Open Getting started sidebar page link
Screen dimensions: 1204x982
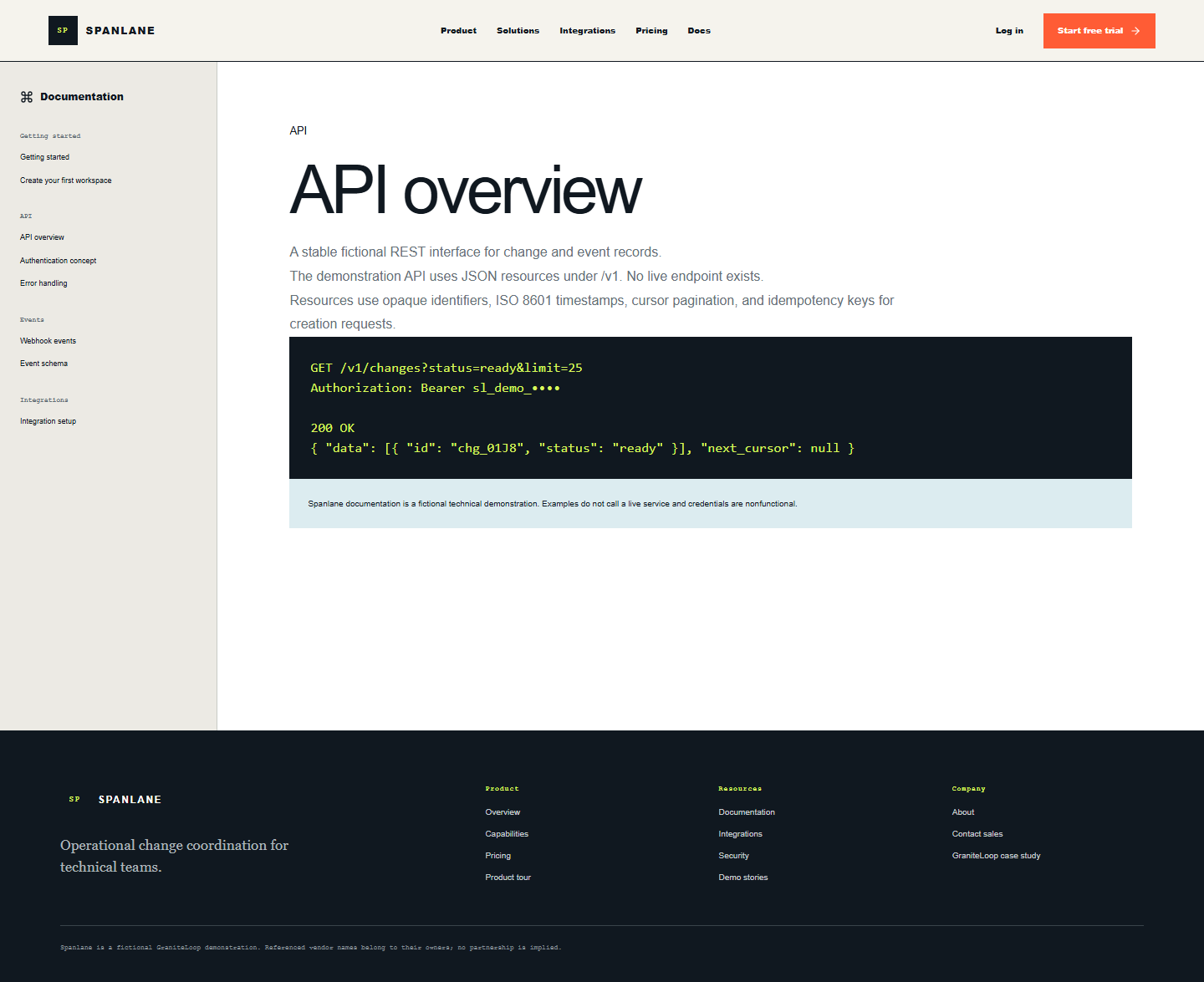(x=45, y=157)
